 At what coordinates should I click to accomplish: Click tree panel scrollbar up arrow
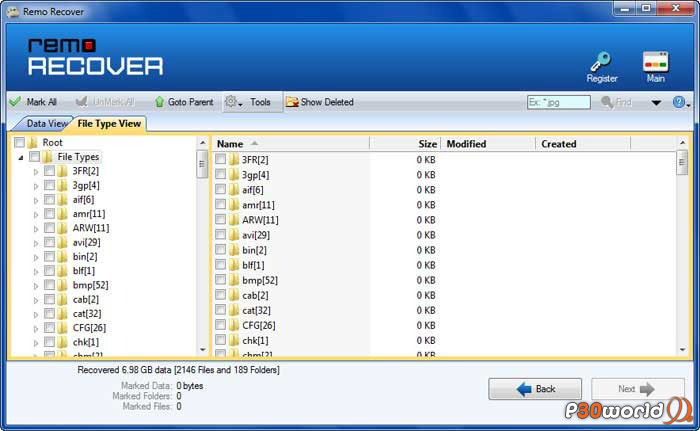click(x=203, y=143)
